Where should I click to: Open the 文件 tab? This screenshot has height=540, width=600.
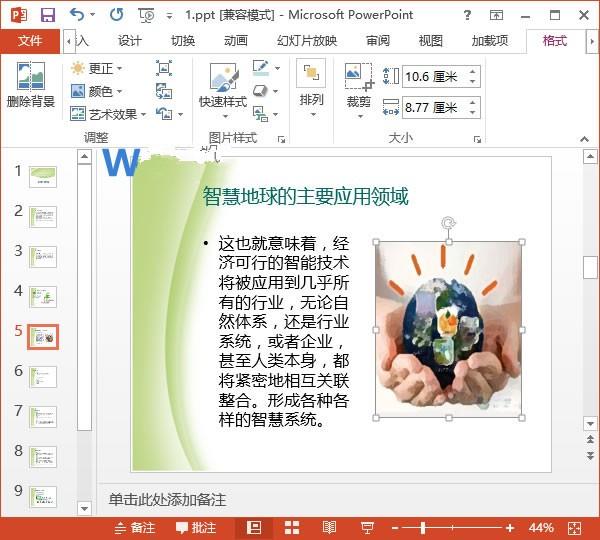point(30,41)
